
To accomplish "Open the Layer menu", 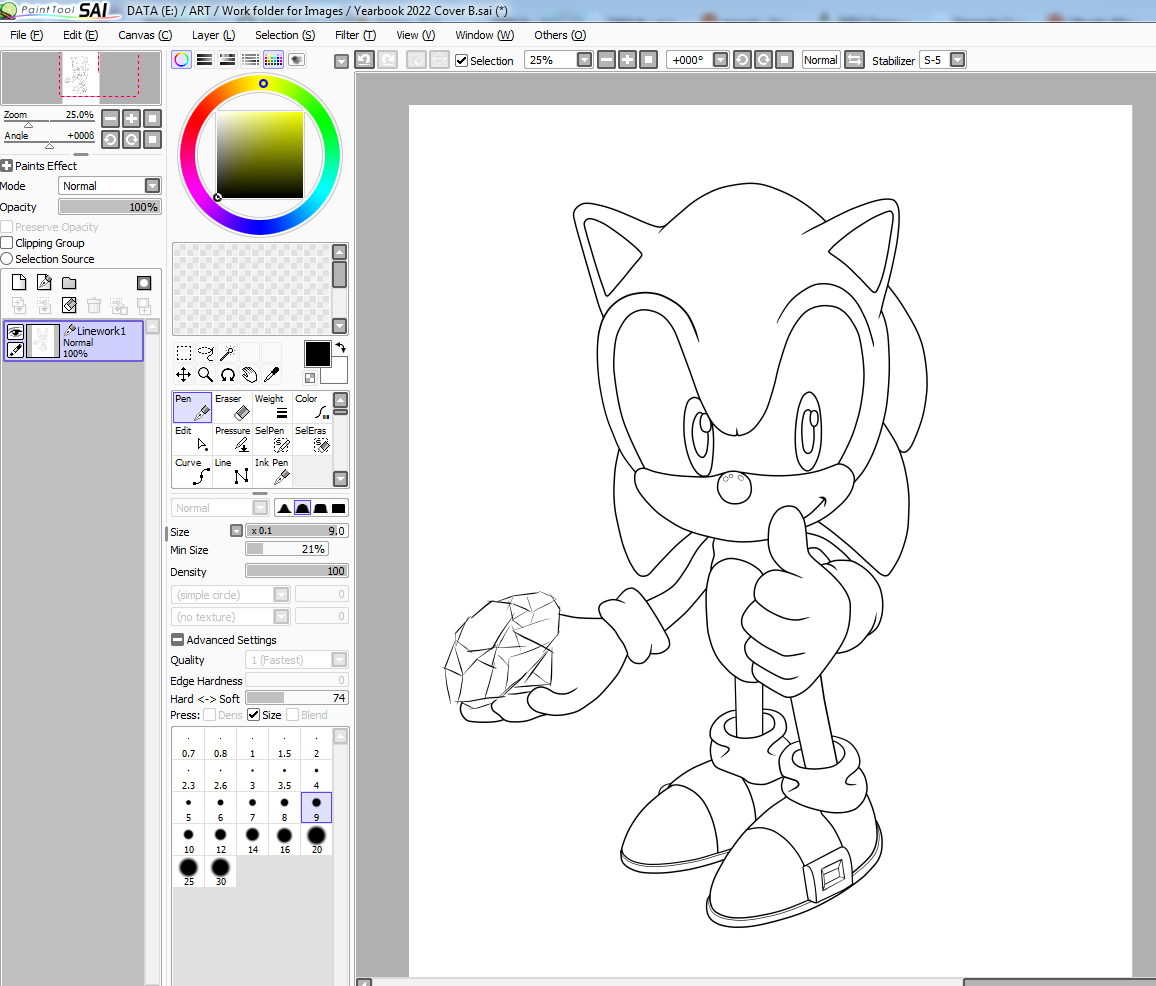I will click(213, 35).
